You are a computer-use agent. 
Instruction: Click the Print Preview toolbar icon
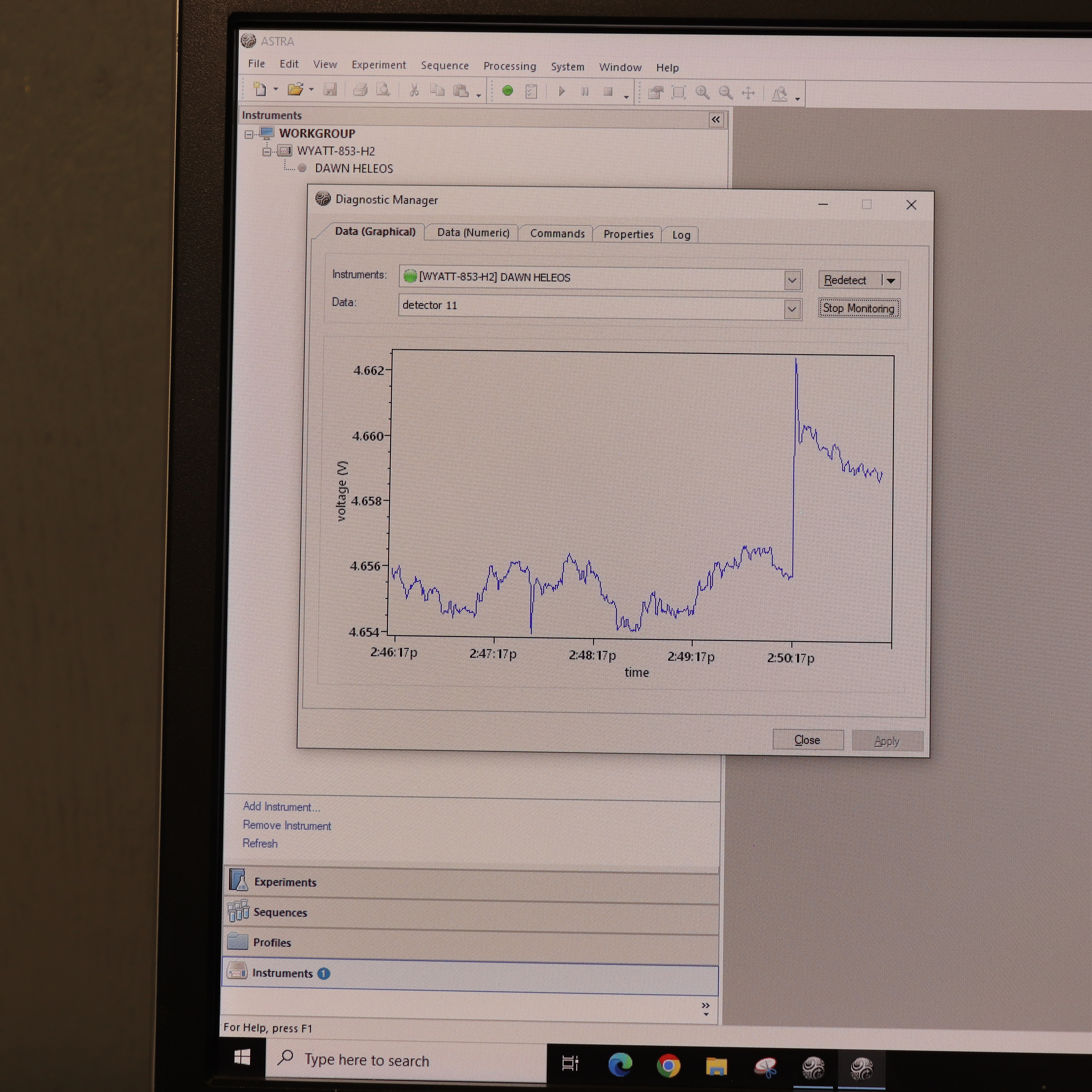(x=383, y=90)
